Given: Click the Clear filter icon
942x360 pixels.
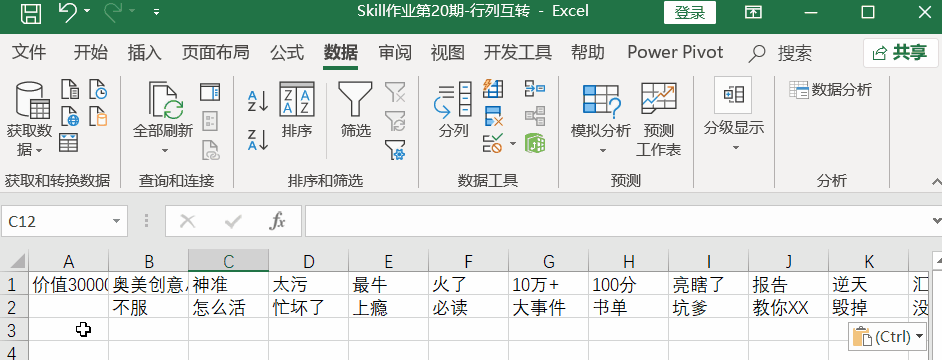Looking at the screenshot, I should pos(395,92).
